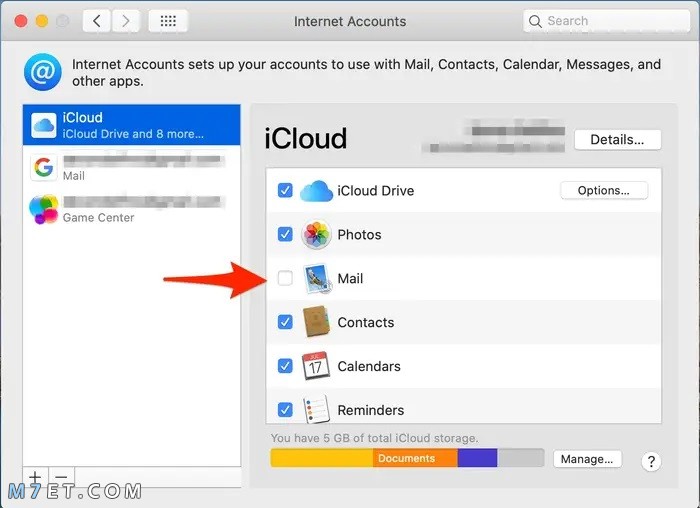Click the Internet Accounts window title
Screen dimensions: 700x508
click(350, 21)
